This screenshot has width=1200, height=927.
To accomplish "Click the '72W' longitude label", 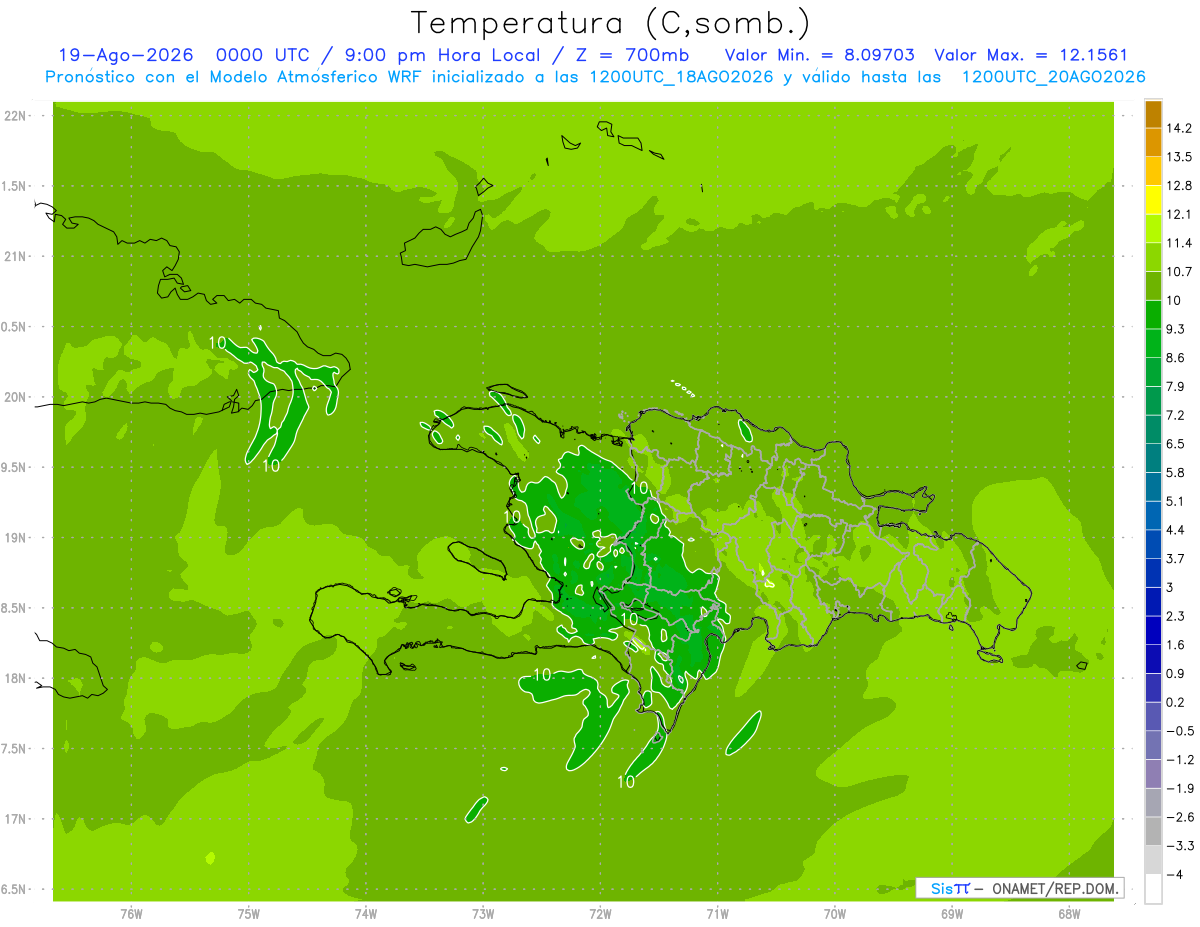I will [600, 913].
